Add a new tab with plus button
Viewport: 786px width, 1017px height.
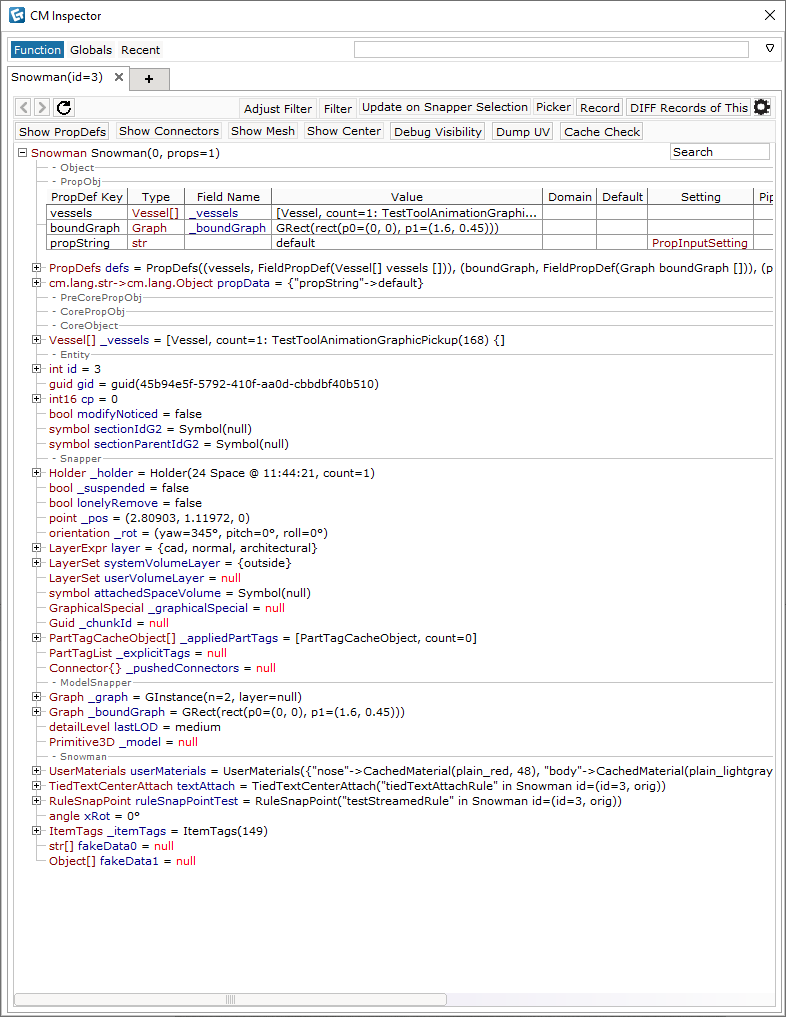point(149,79)
